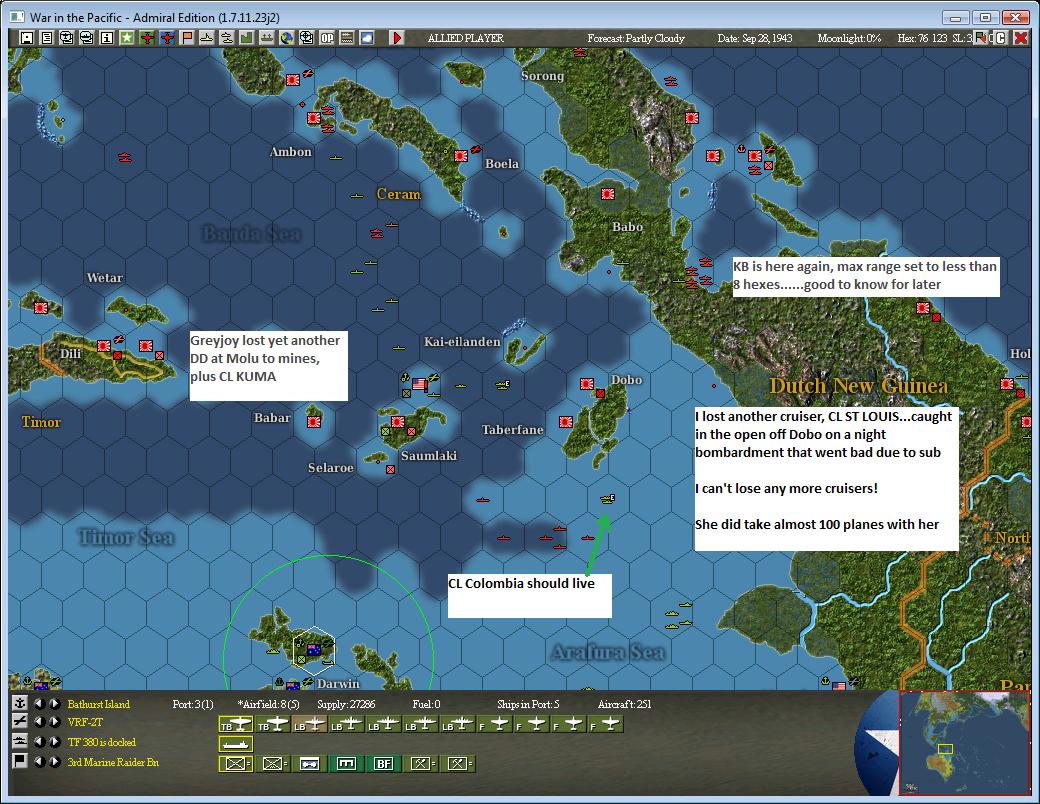Click the Japanese base flag at Dobo

point(586,383)
